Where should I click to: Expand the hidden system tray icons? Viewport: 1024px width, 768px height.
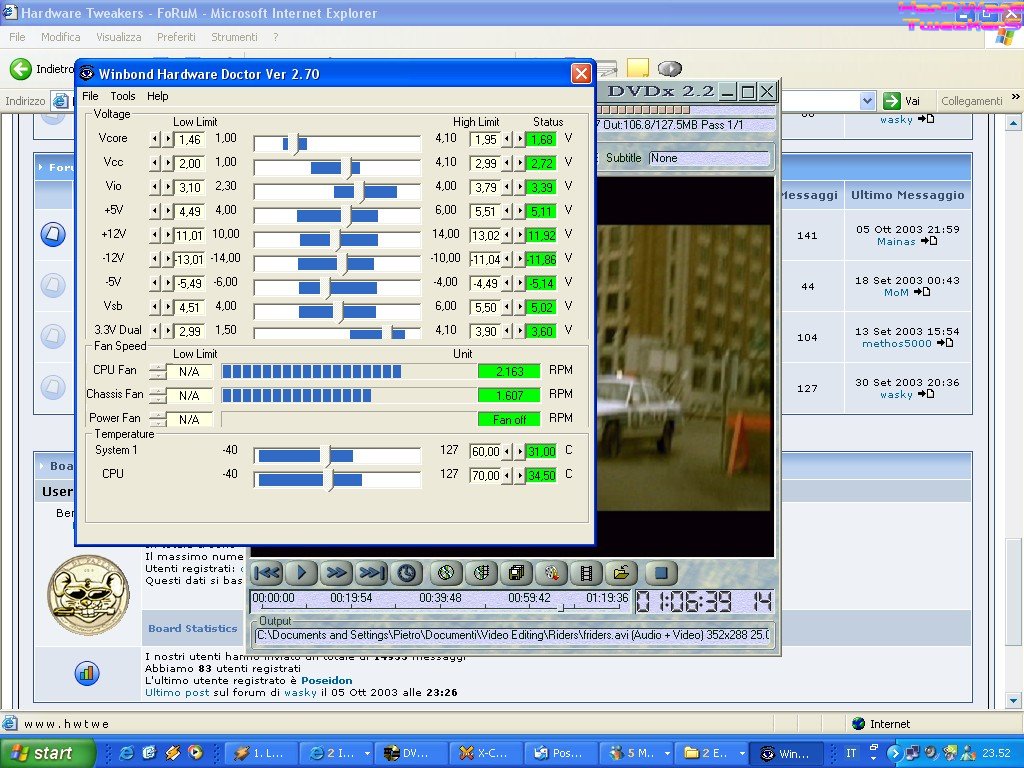click(894, 753)
